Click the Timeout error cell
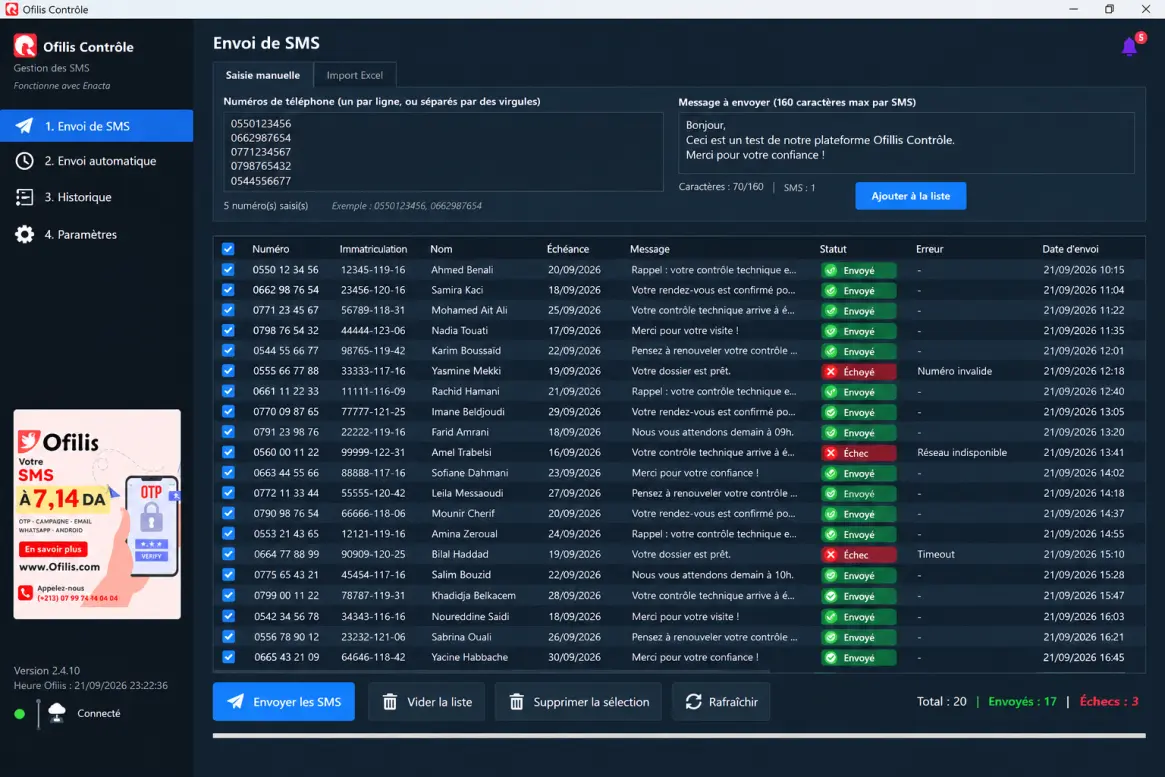The width and height of the screenshot is (1165, 777). tap(936, 553)
